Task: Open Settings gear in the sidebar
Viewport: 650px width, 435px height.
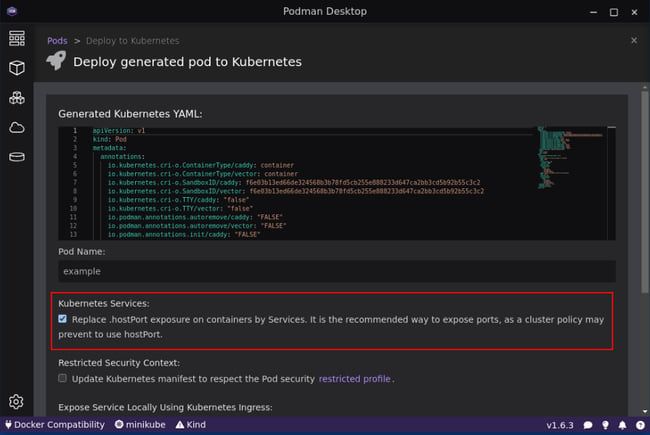Action: click(16, 402)
